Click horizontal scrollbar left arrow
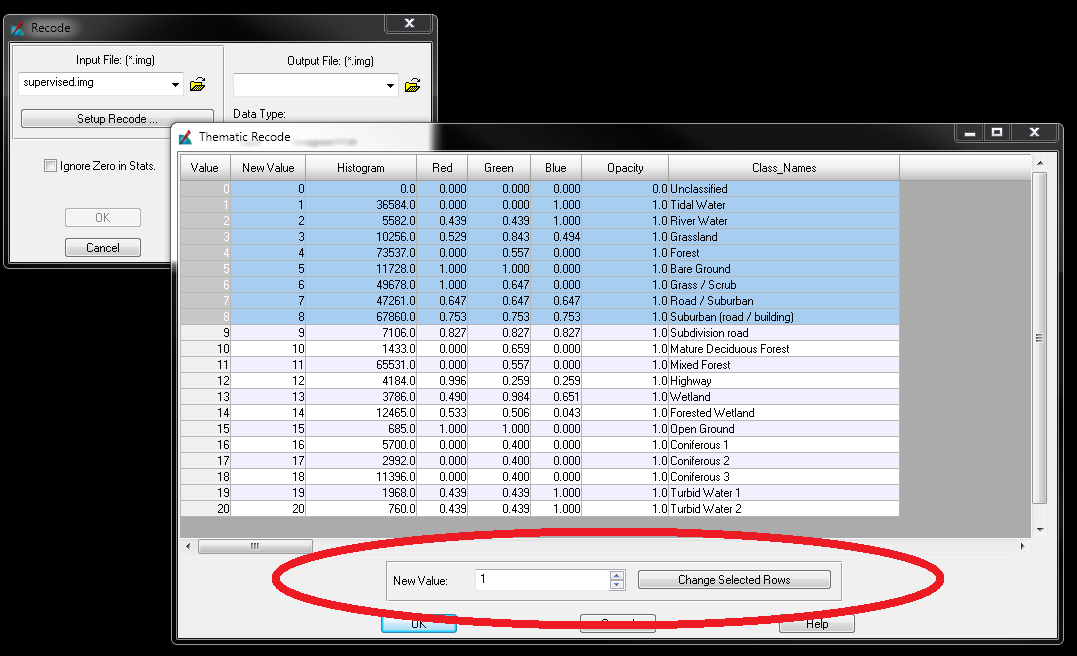This screenshot has height=656, width=1077. tap(189, 547)
